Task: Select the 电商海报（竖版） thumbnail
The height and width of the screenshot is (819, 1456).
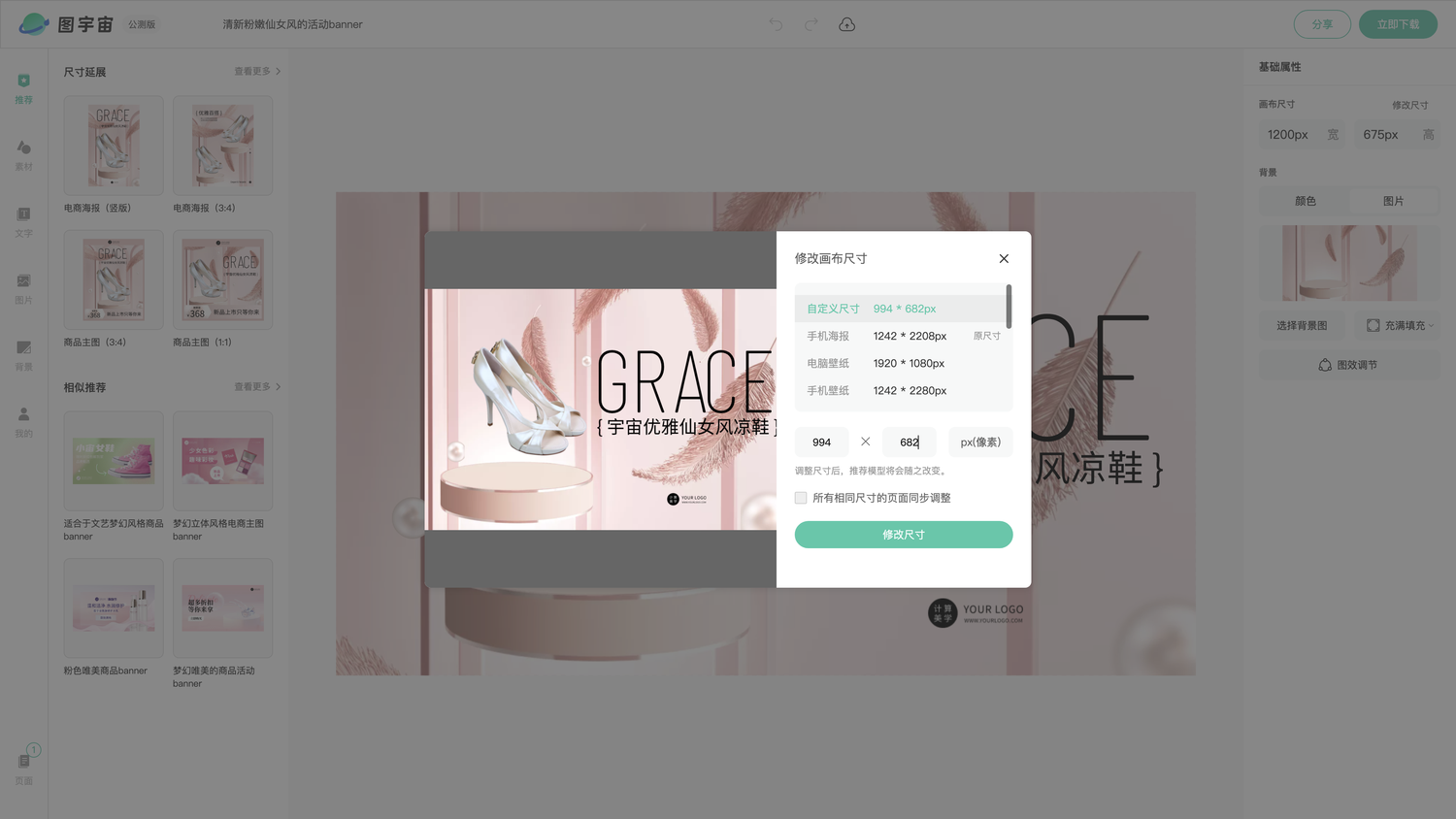Action: pos(114,146)
